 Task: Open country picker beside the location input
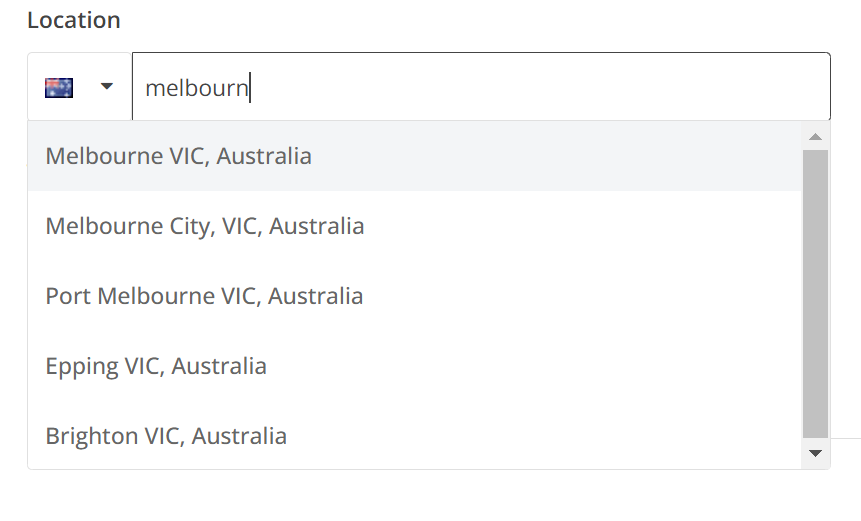point(80,88)
